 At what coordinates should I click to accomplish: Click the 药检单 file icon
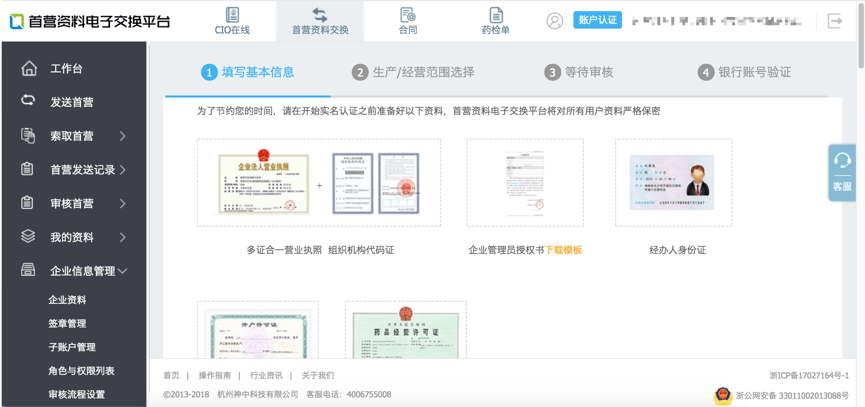[x=496, y=14]
